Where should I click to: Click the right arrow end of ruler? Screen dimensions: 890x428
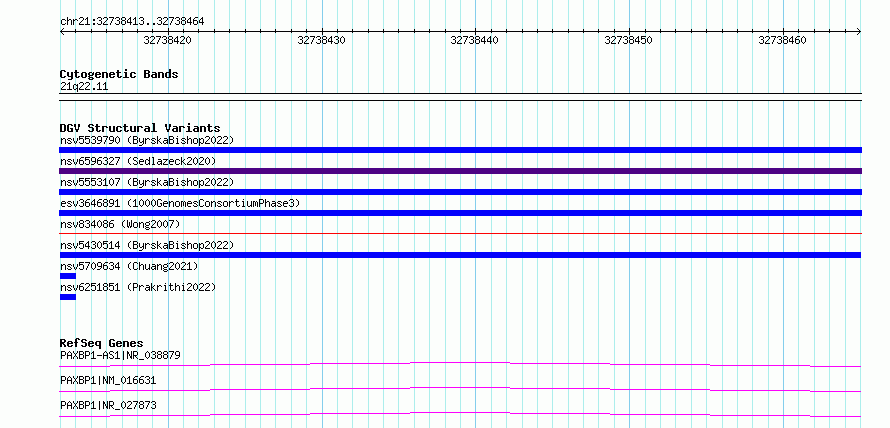point(859,32)
